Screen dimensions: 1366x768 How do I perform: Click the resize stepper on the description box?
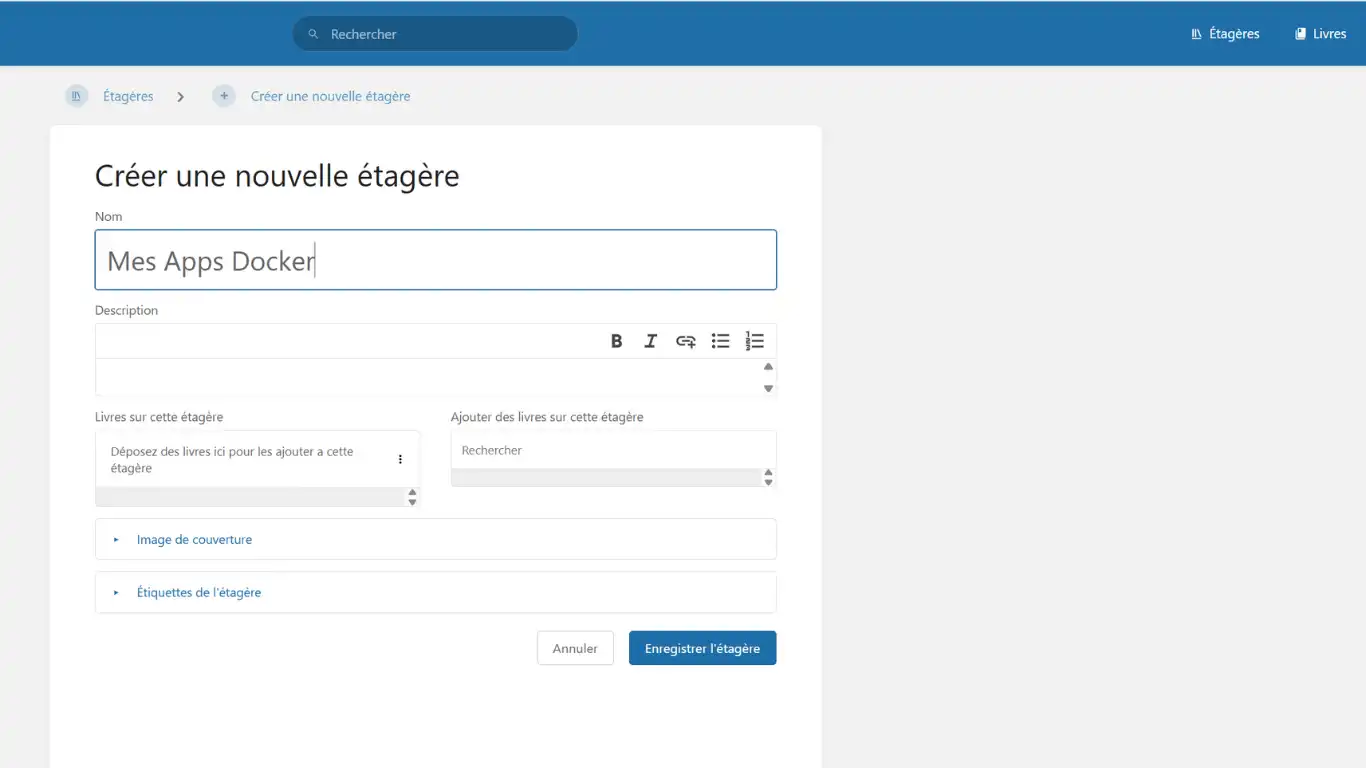768,378
